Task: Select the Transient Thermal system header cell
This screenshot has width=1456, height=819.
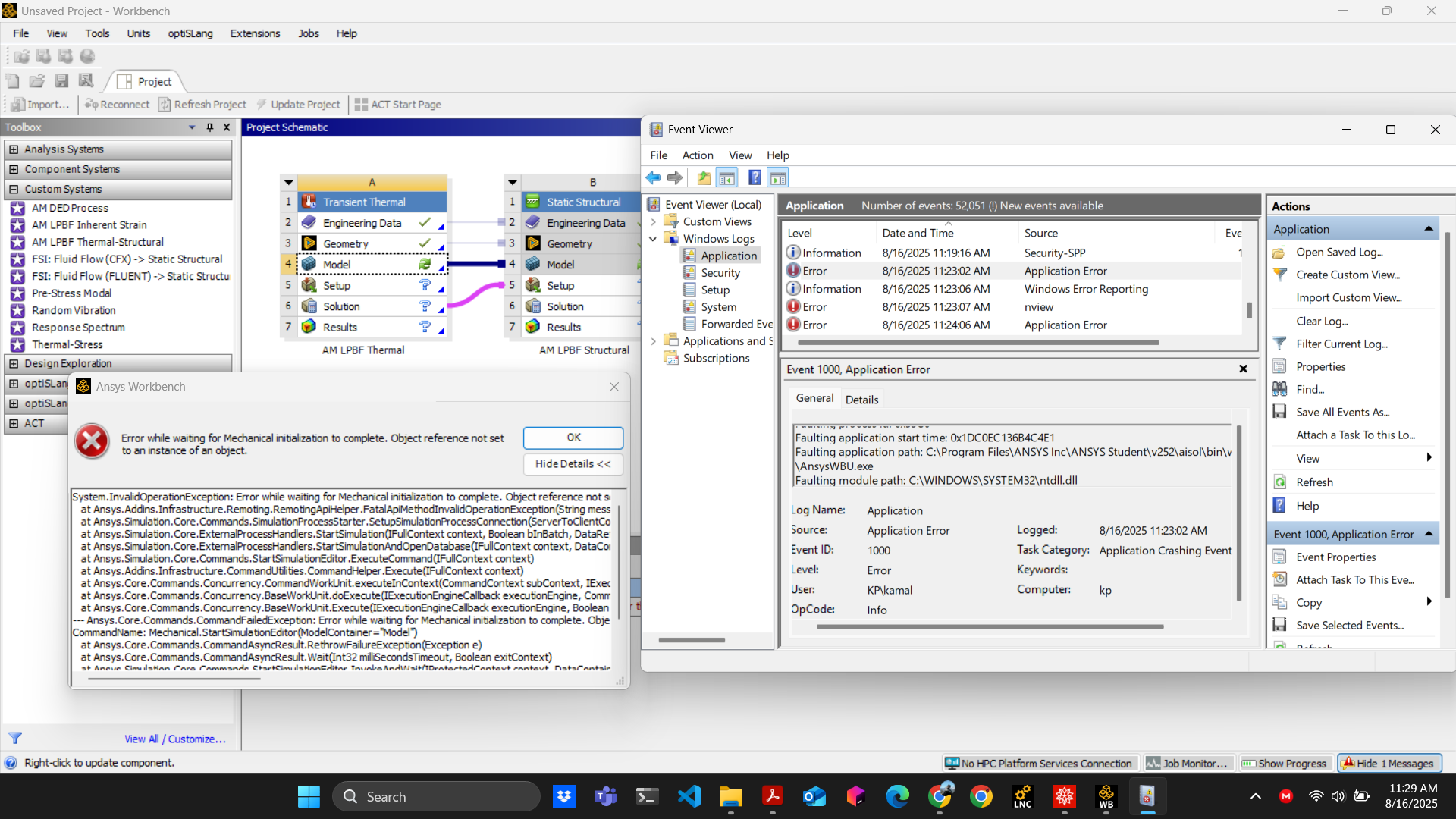Action: click(x=372, y=202)
